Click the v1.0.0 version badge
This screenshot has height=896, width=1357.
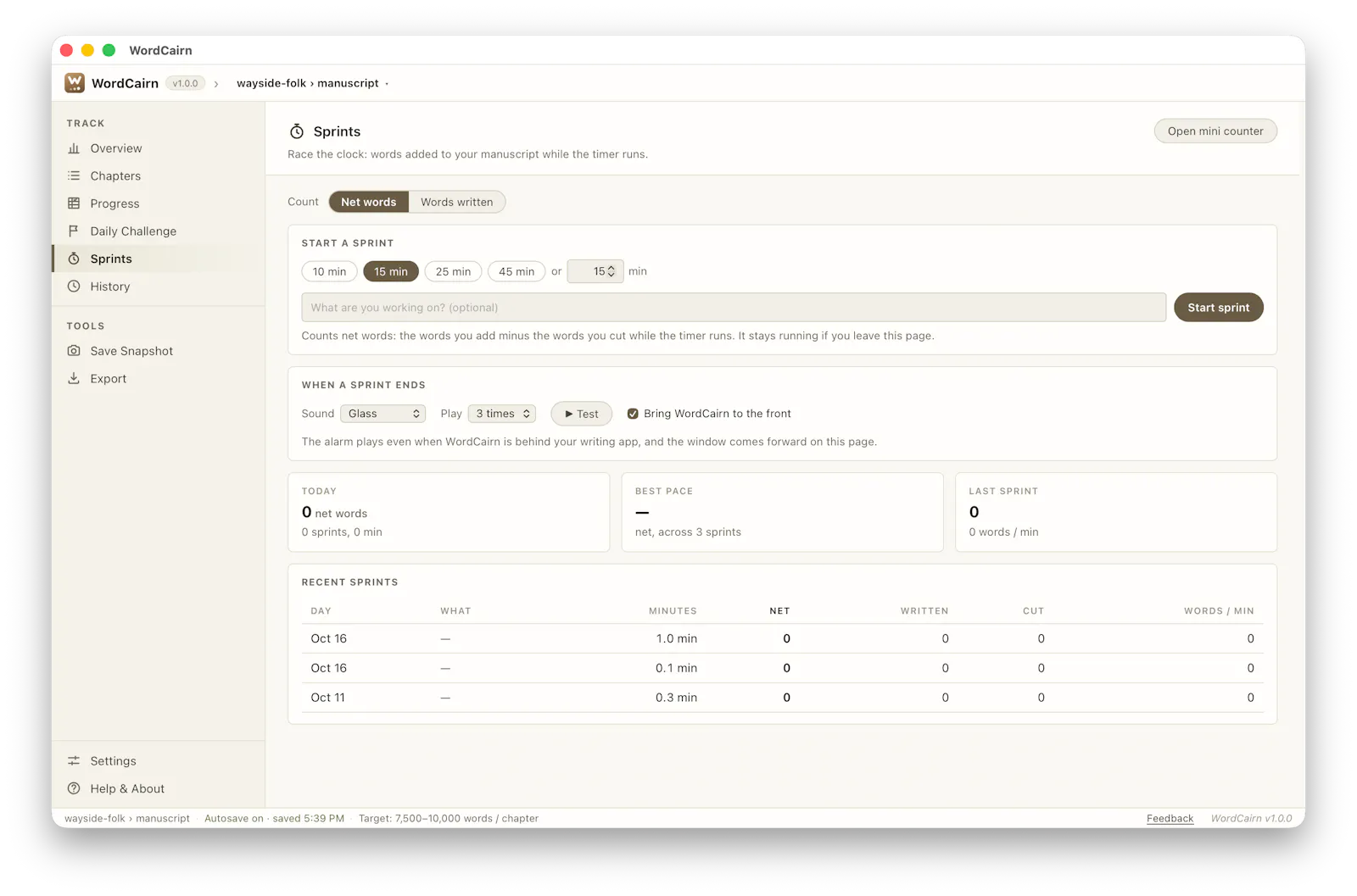click(x=185, y=83)
